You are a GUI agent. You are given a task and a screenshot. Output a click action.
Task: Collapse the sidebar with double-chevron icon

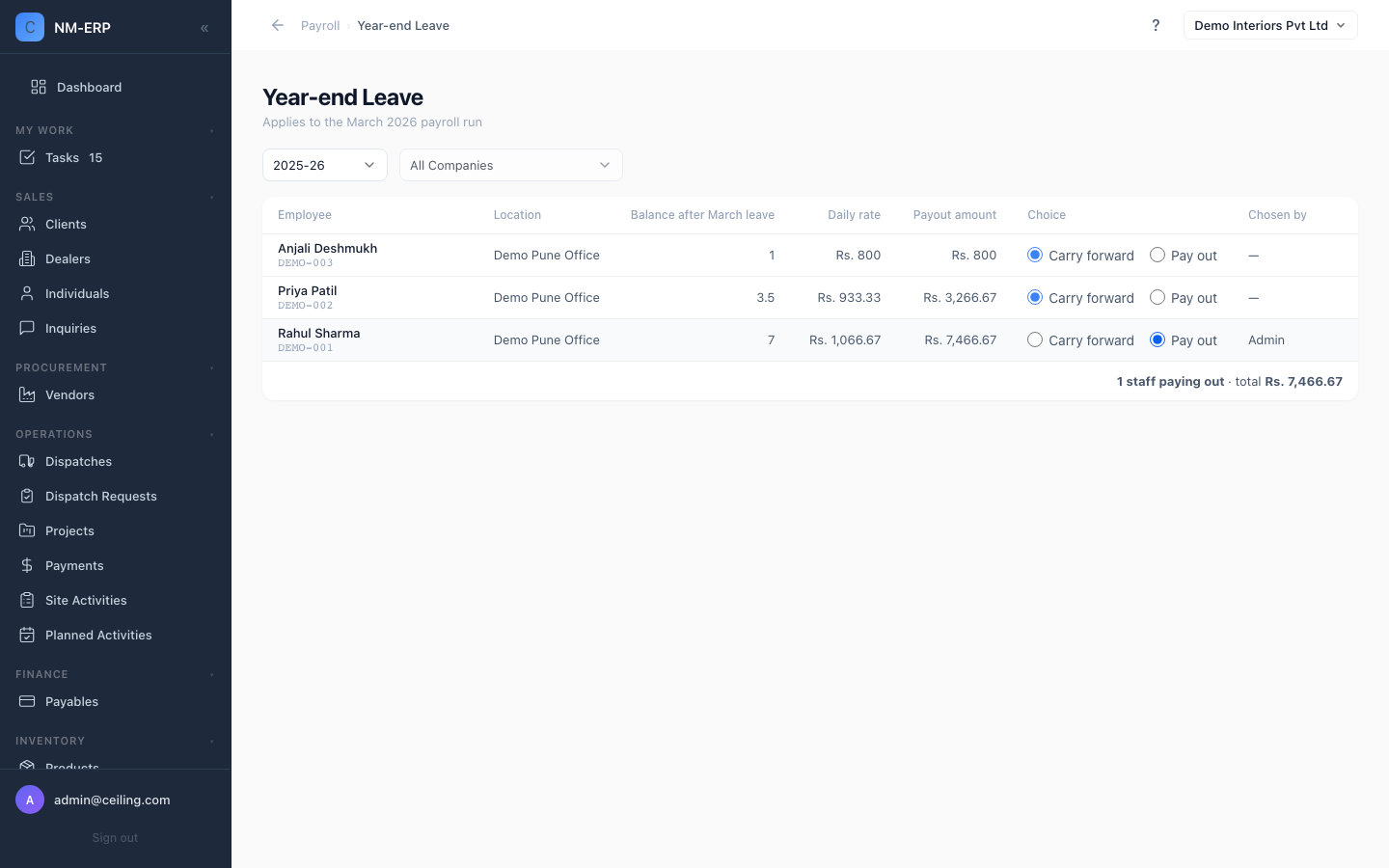(x=204, y=28)
